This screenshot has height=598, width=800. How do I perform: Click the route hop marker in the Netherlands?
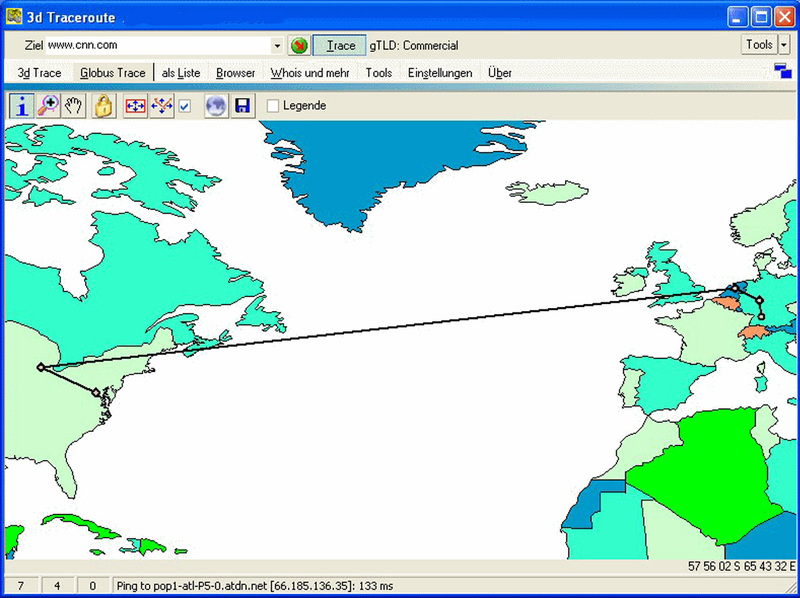[735, 288]
